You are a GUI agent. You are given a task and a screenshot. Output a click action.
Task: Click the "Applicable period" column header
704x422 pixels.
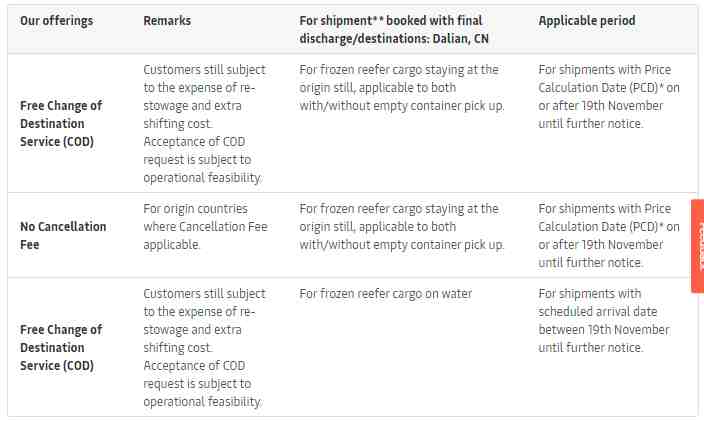click(x=587, y=21)
